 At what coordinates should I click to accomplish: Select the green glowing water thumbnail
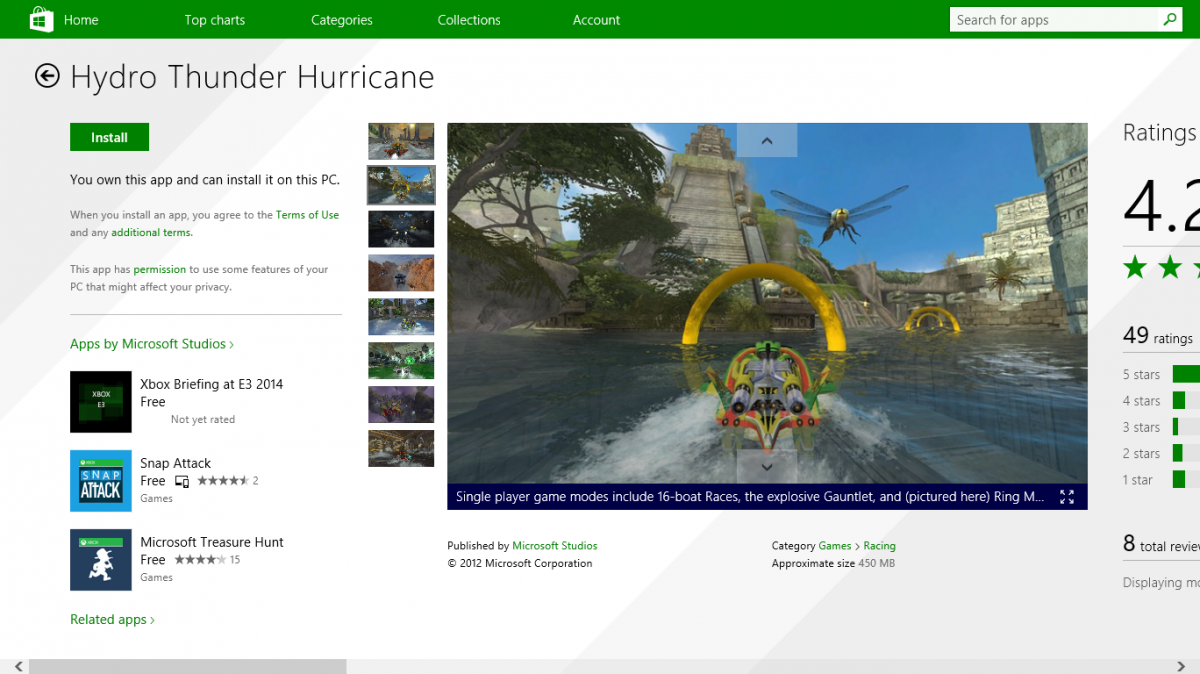401,360
